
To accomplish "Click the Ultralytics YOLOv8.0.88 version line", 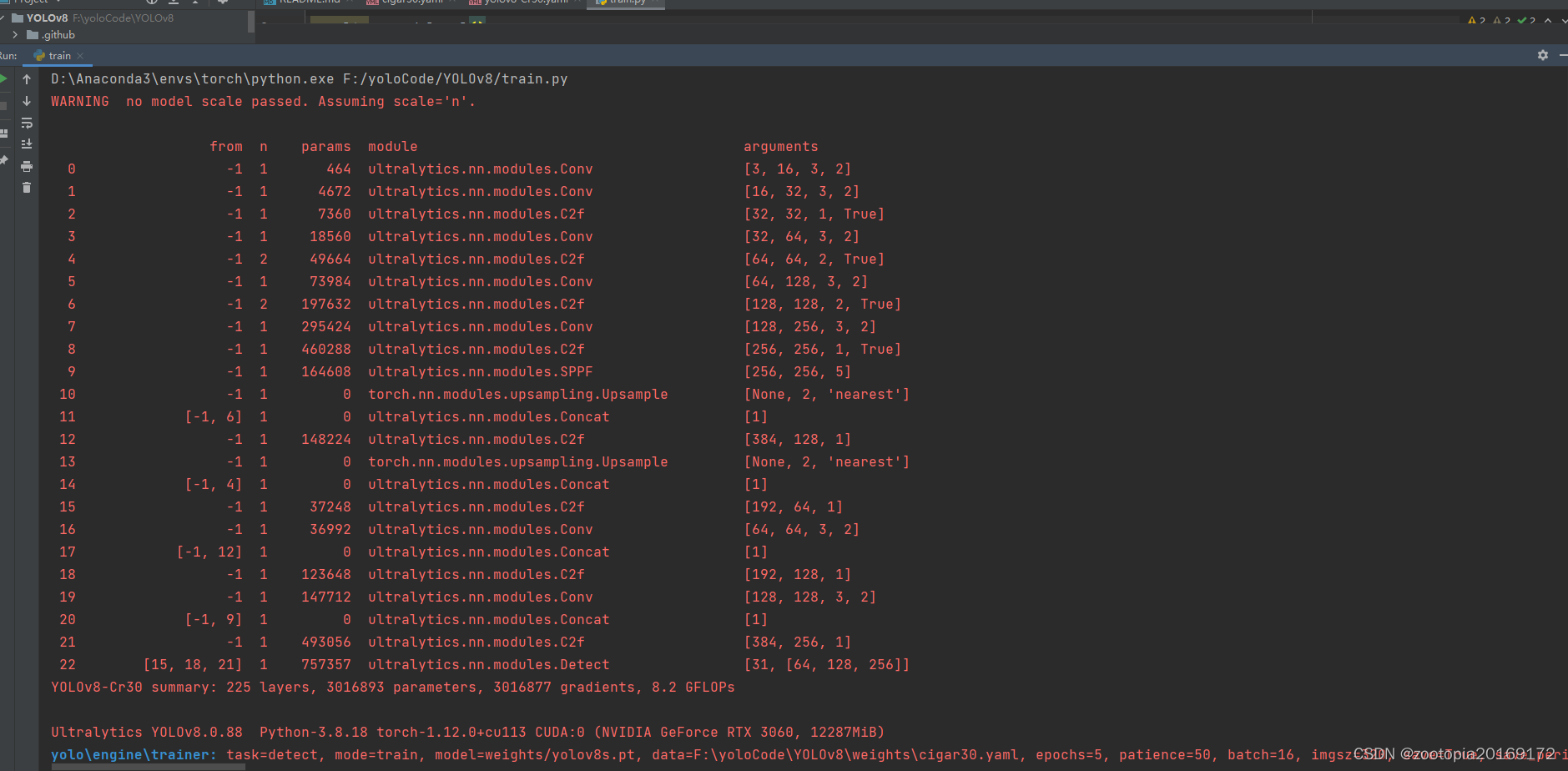I will click(x=467, y=733).
